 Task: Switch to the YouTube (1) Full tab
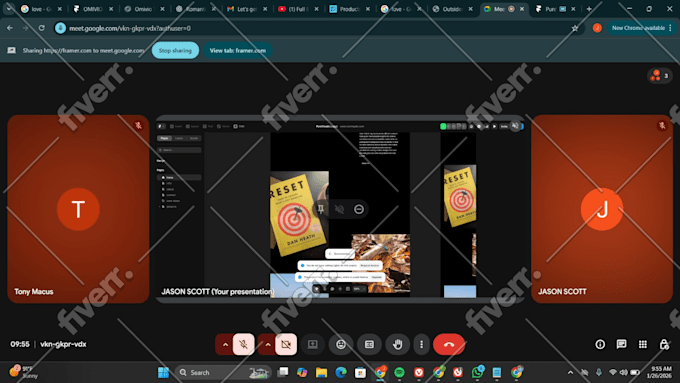click(298, 9)
